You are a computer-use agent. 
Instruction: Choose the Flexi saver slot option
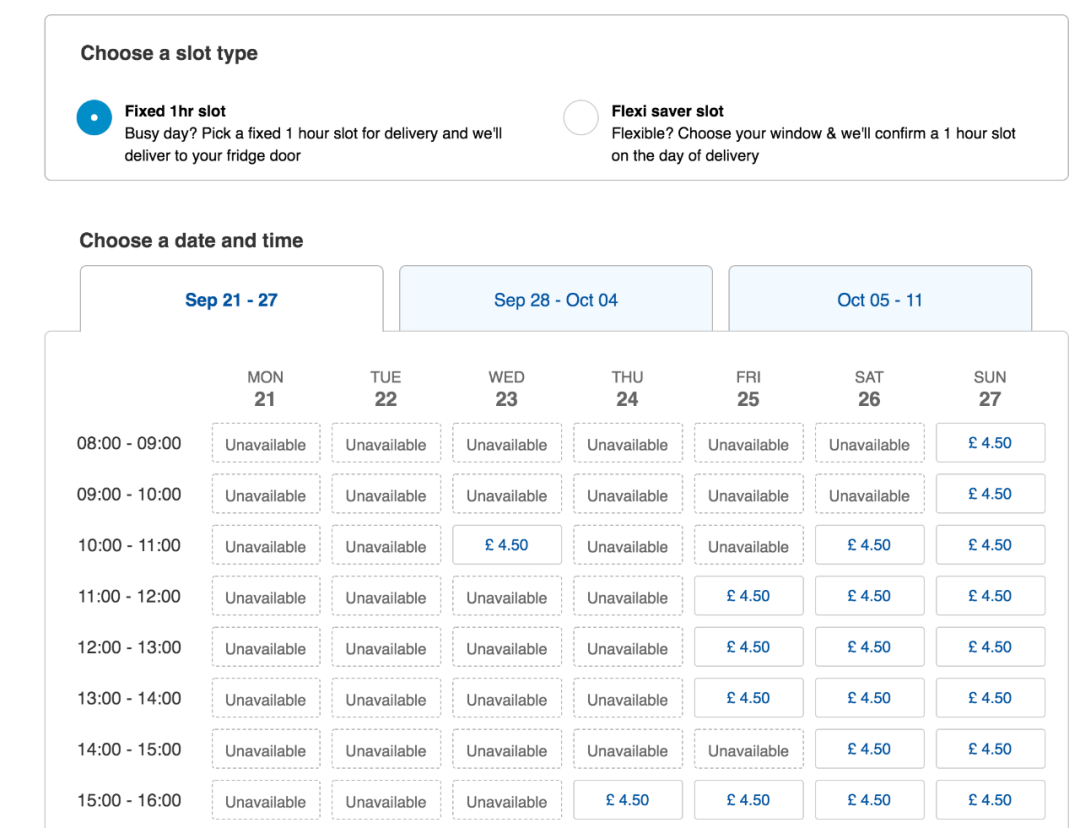point(581,118)
